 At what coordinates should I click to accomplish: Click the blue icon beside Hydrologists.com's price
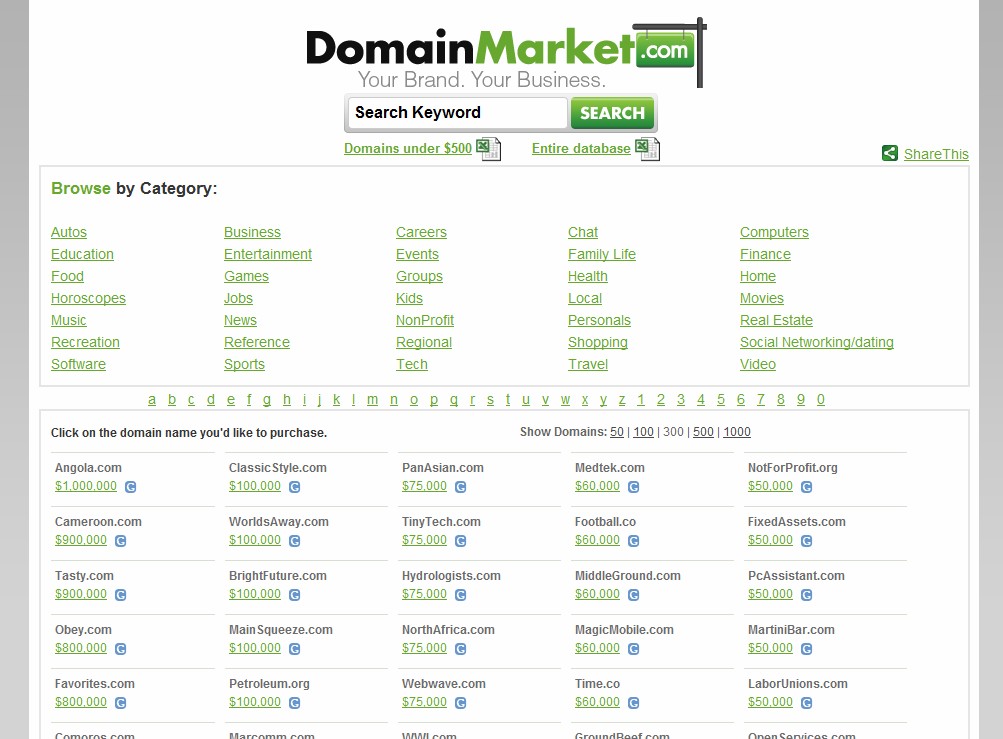[x=461, y=594]
